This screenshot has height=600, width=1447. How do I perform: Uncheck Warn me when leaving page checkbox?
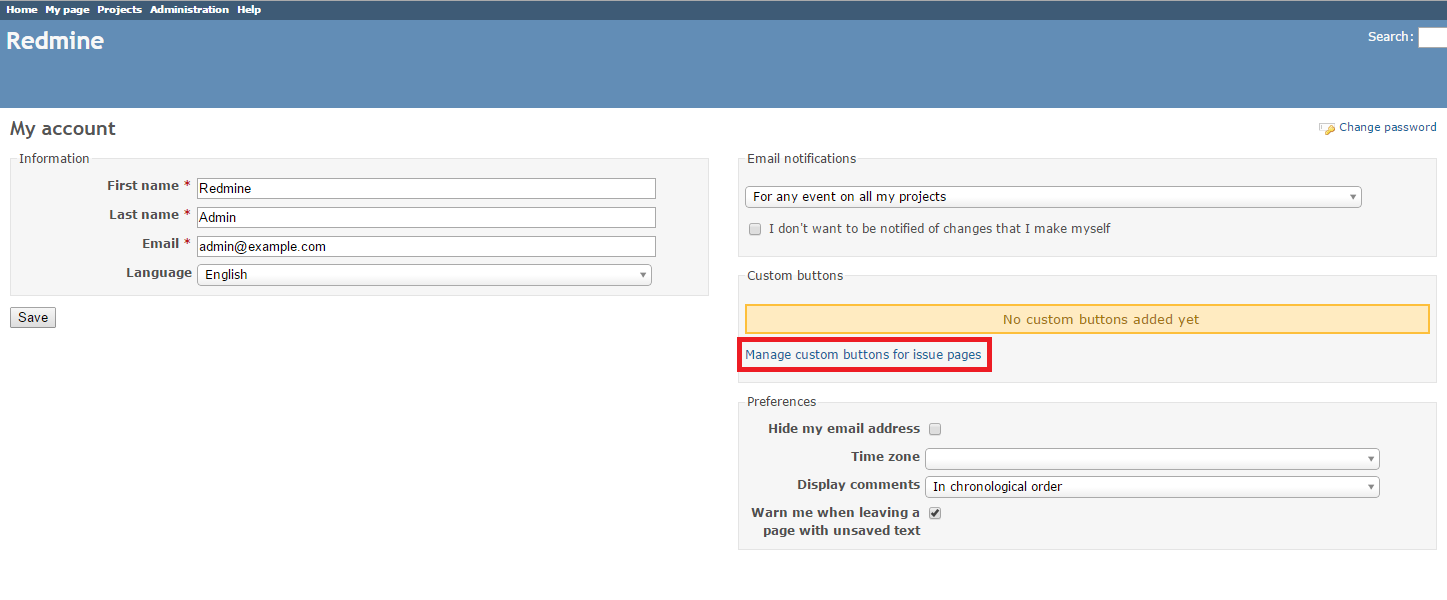click(935, 513)
